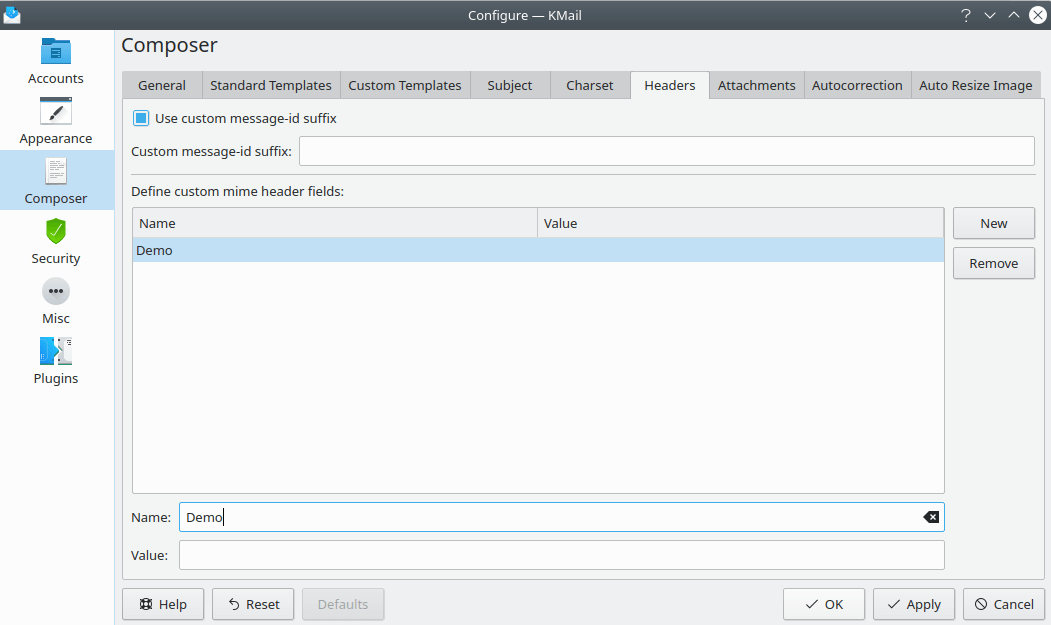Switch to the Attachments tab
The width and height of the screenshot is (1051, 625).
[756, 86]
